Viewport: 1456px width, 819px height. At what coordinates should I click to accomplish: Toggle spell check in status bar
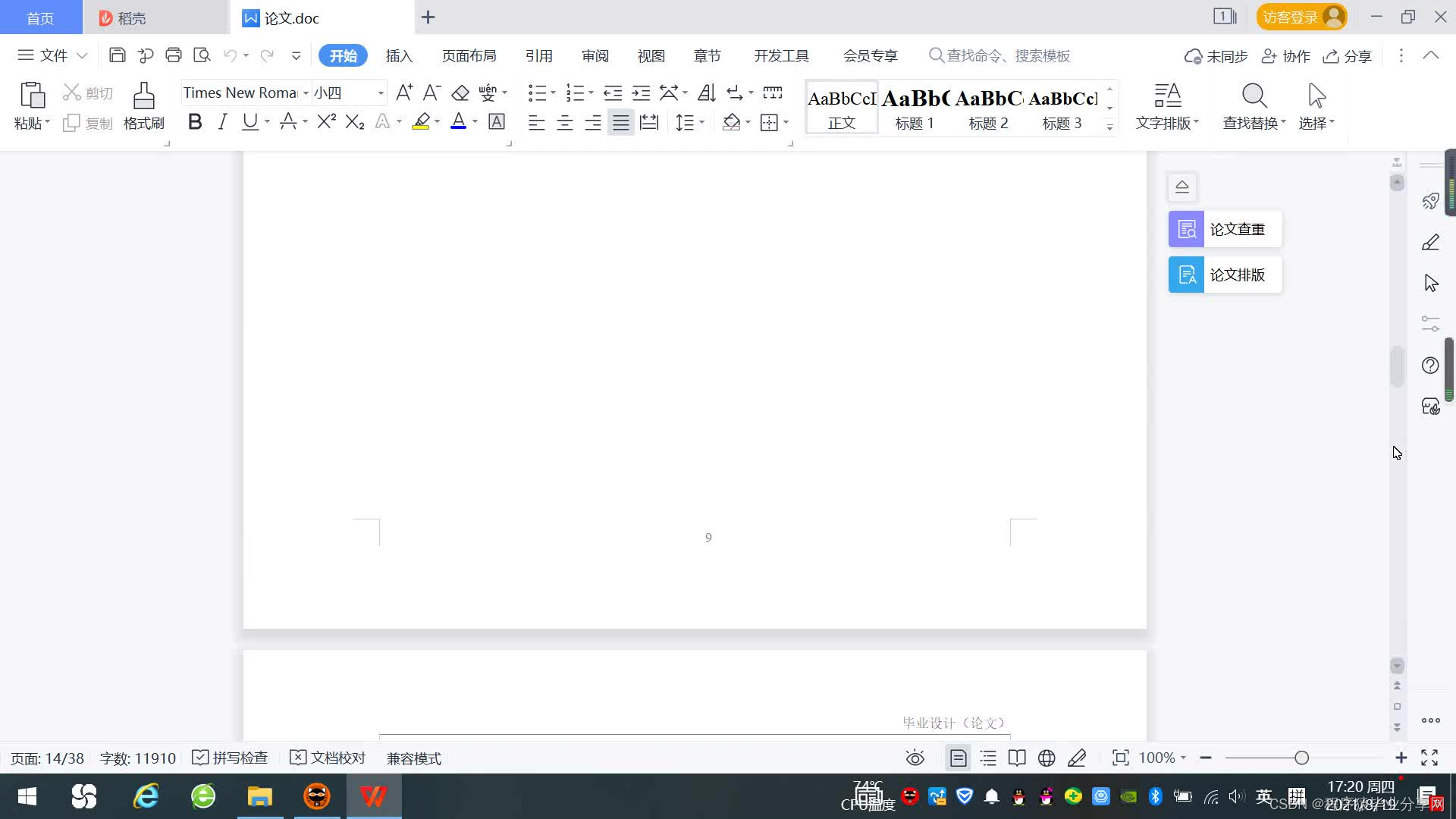tap(230, 758)
